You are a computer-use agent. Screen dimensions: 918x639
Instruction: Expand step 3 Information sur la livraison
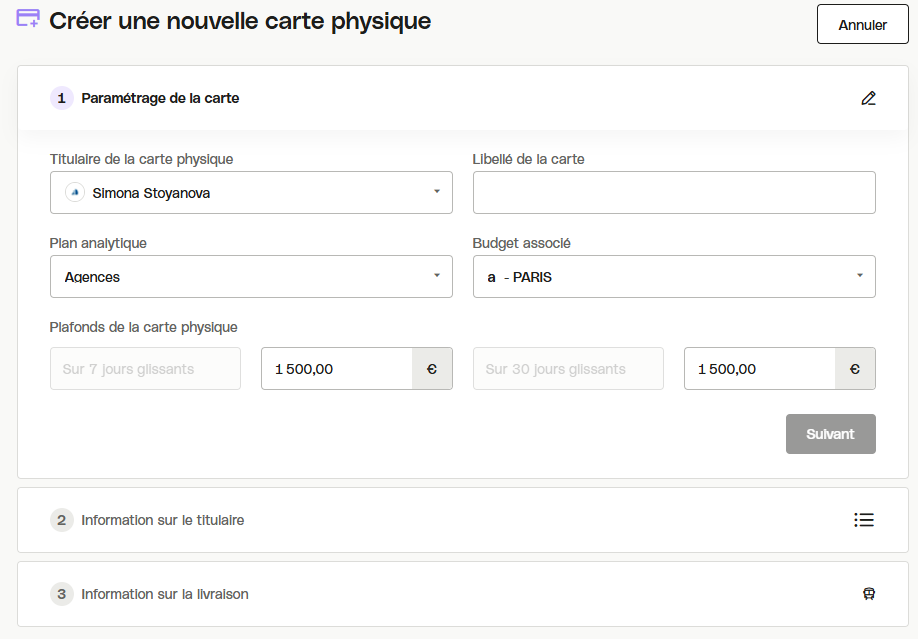click(x=463, y=594)
